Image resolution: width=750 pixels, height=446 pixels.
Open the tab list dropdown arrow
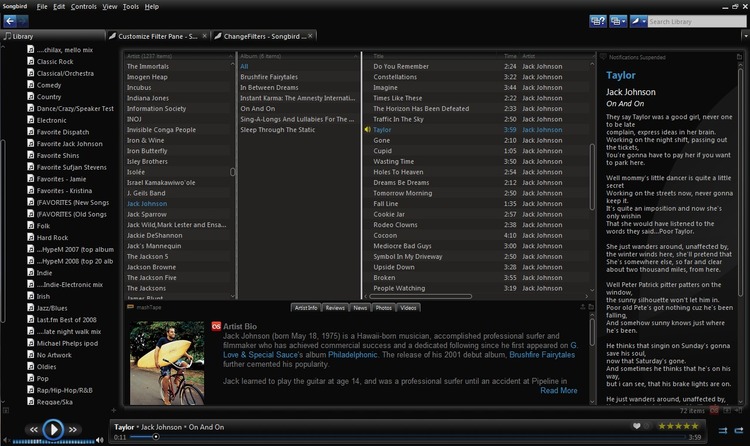pyautogui.click(x=745, y=35)
